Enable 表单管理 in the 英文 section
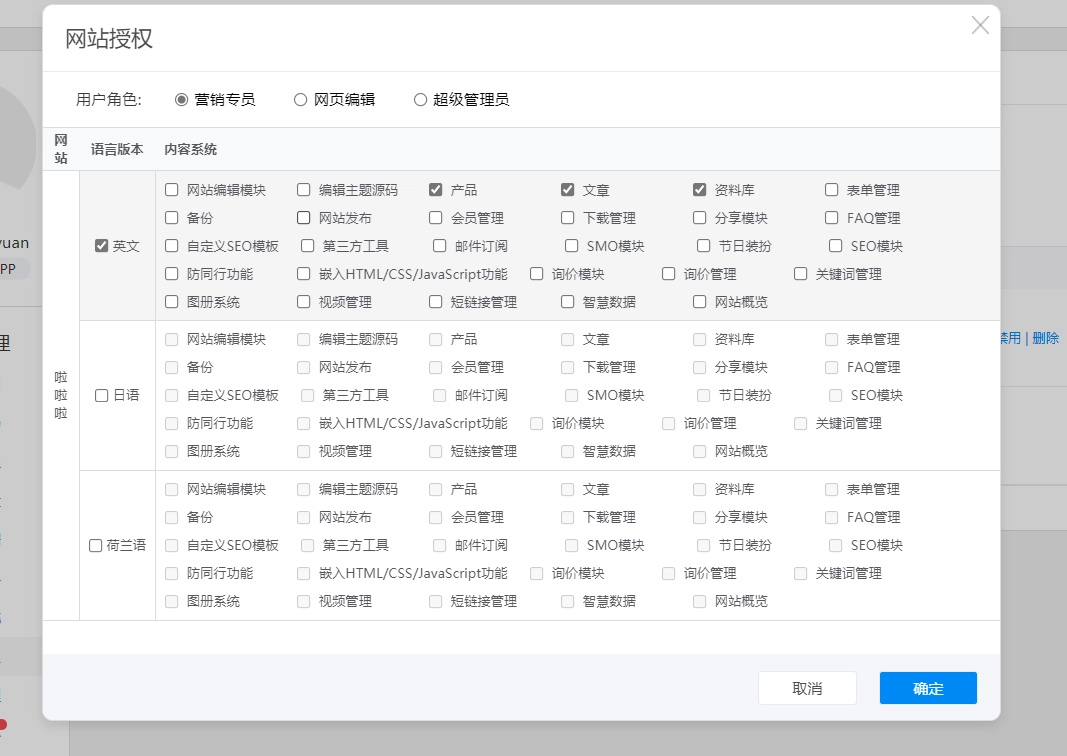Image resolution: width=1067 pixels, height=756 pixels. click(832, 190)
